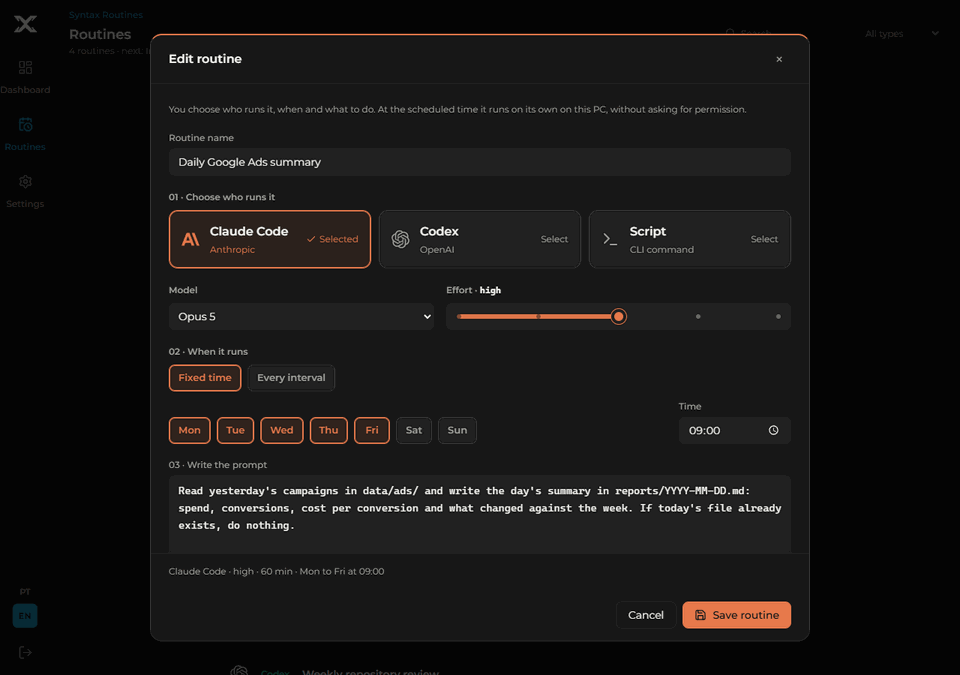Click Save routine button
960x675 pixels.
tap(737, 615)
